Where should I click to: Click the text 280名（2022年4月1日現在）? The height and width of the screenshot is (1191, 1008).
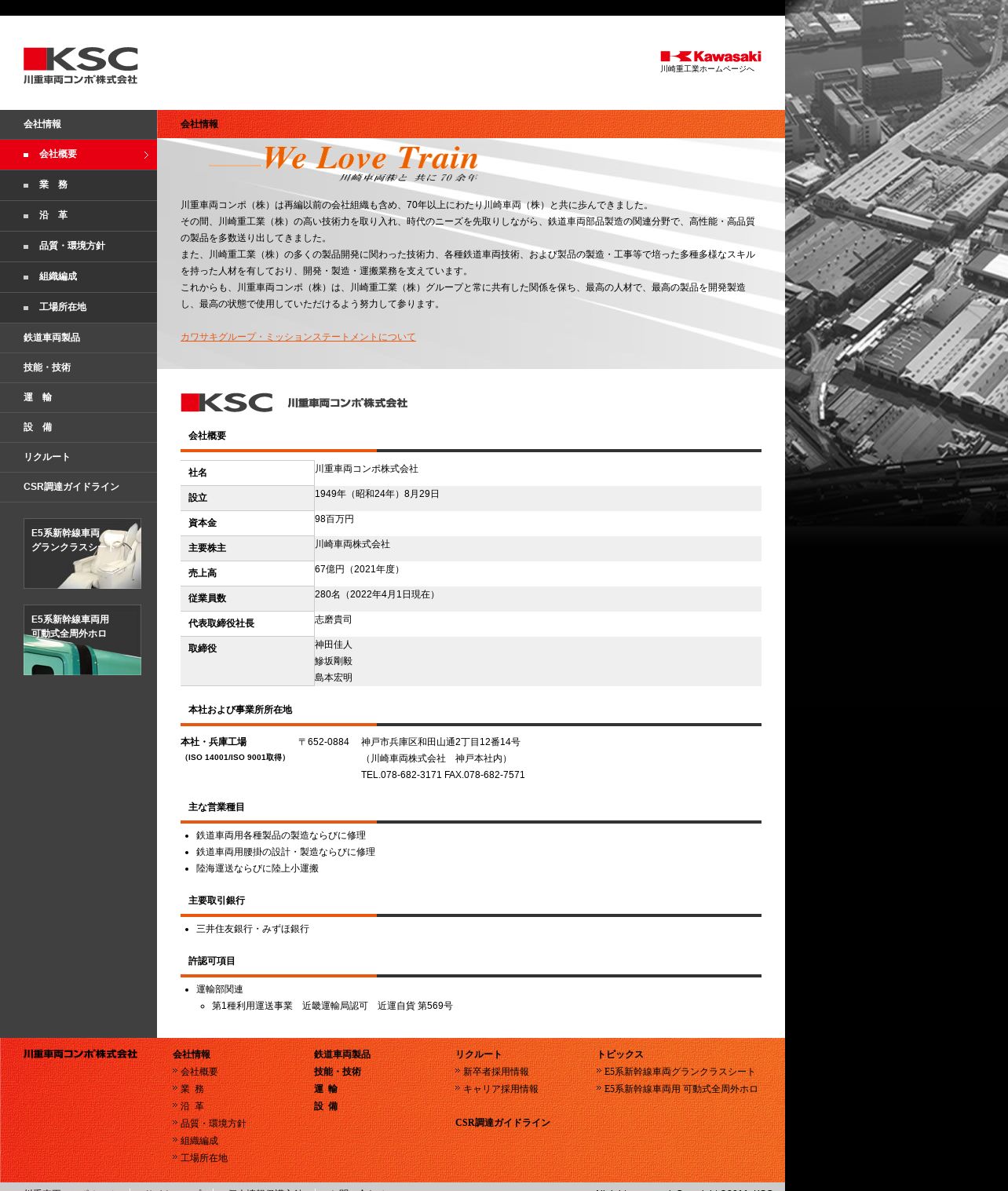click(377, 594)
